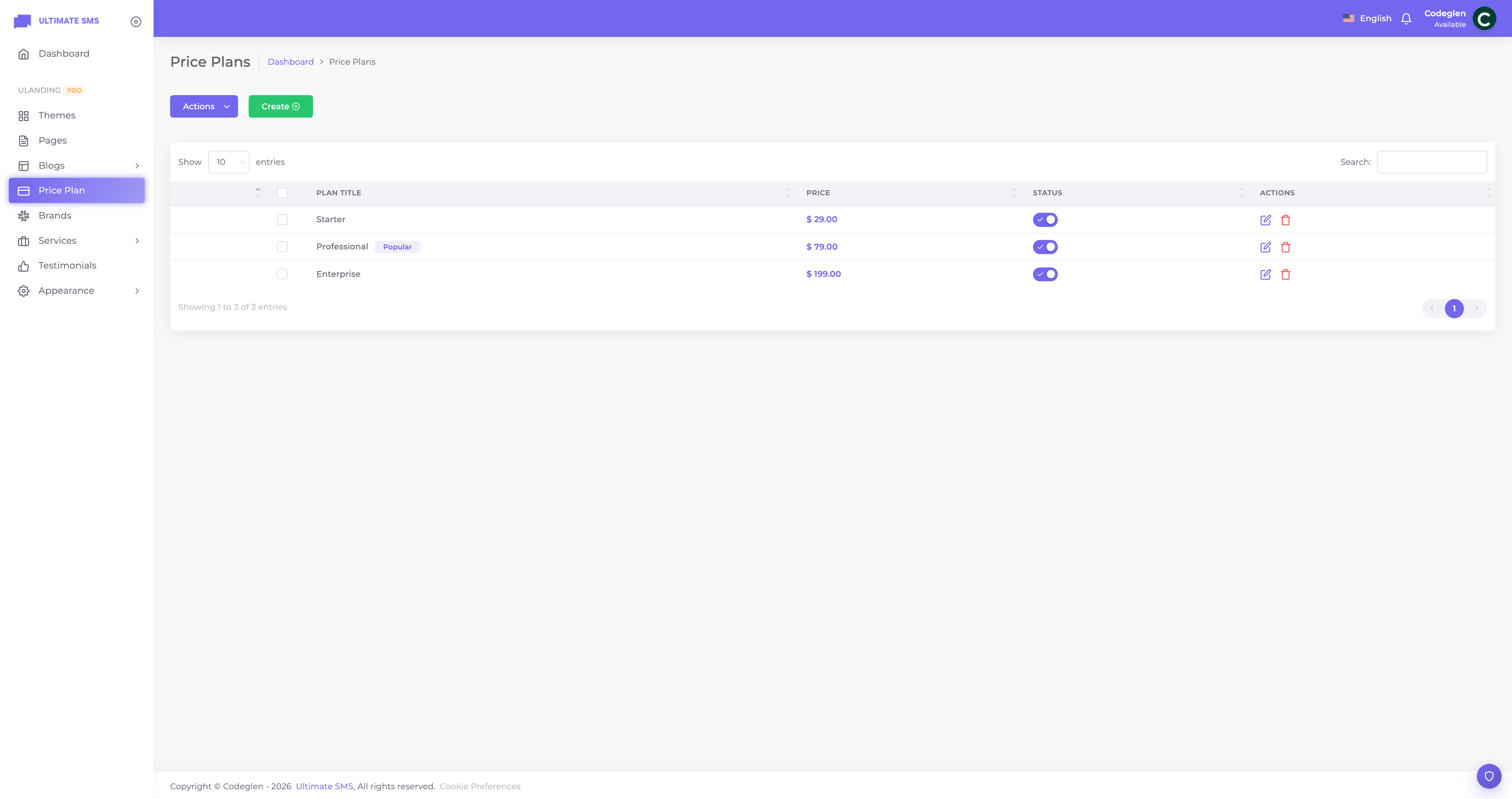Click page 1 pagination button
The image size is (1512, 799).
pyautogui.click(x=1454, y=308)
